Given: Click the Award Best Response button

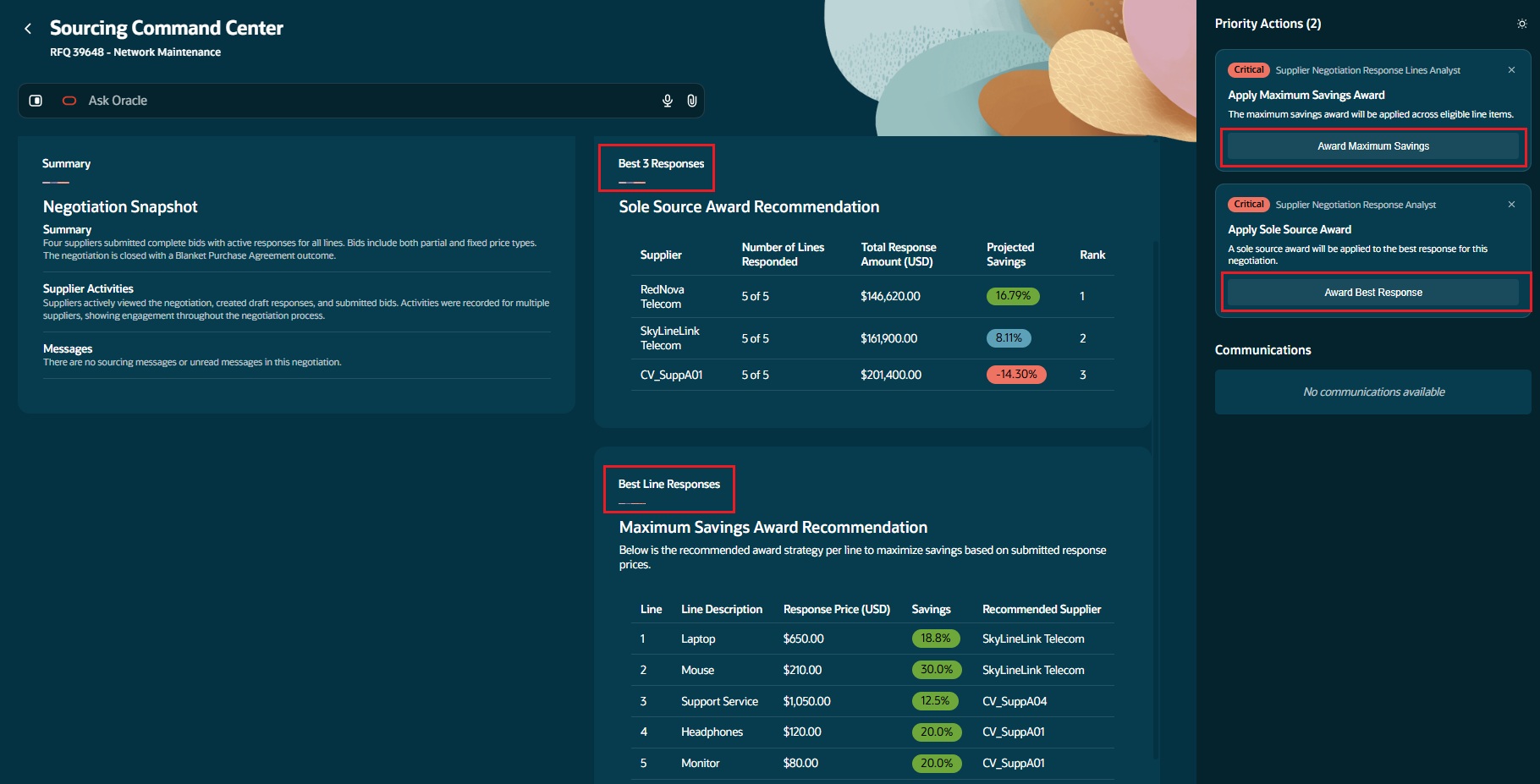Looking at the screenshot, I should (1373, 293).
